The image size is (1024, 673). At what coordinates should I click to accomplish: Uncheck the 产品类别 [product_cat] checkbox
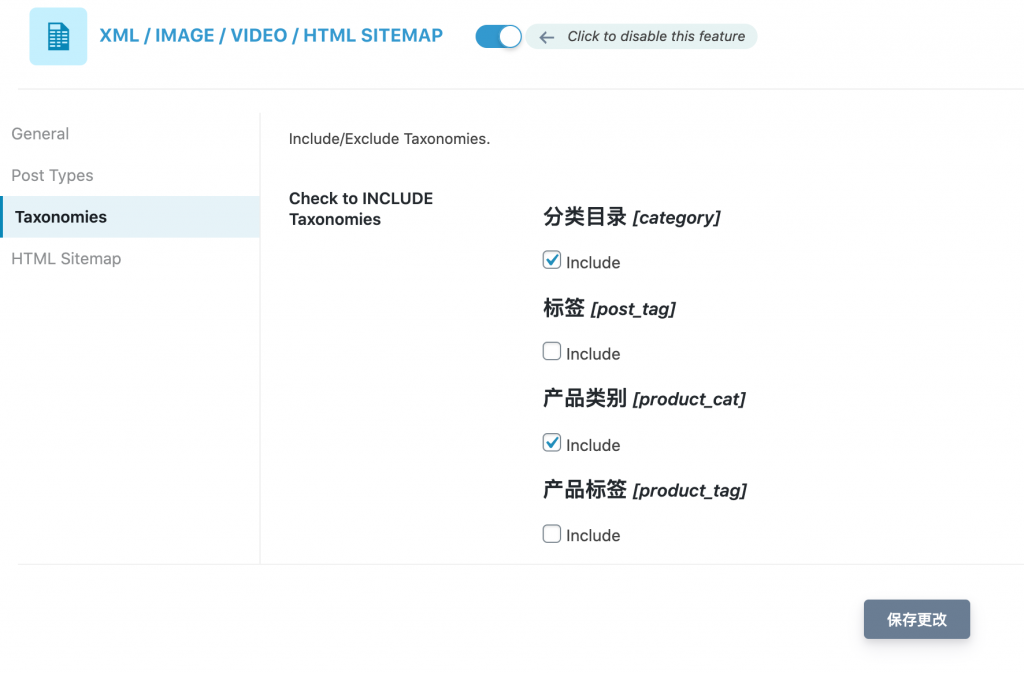click(x=552, y=443)
